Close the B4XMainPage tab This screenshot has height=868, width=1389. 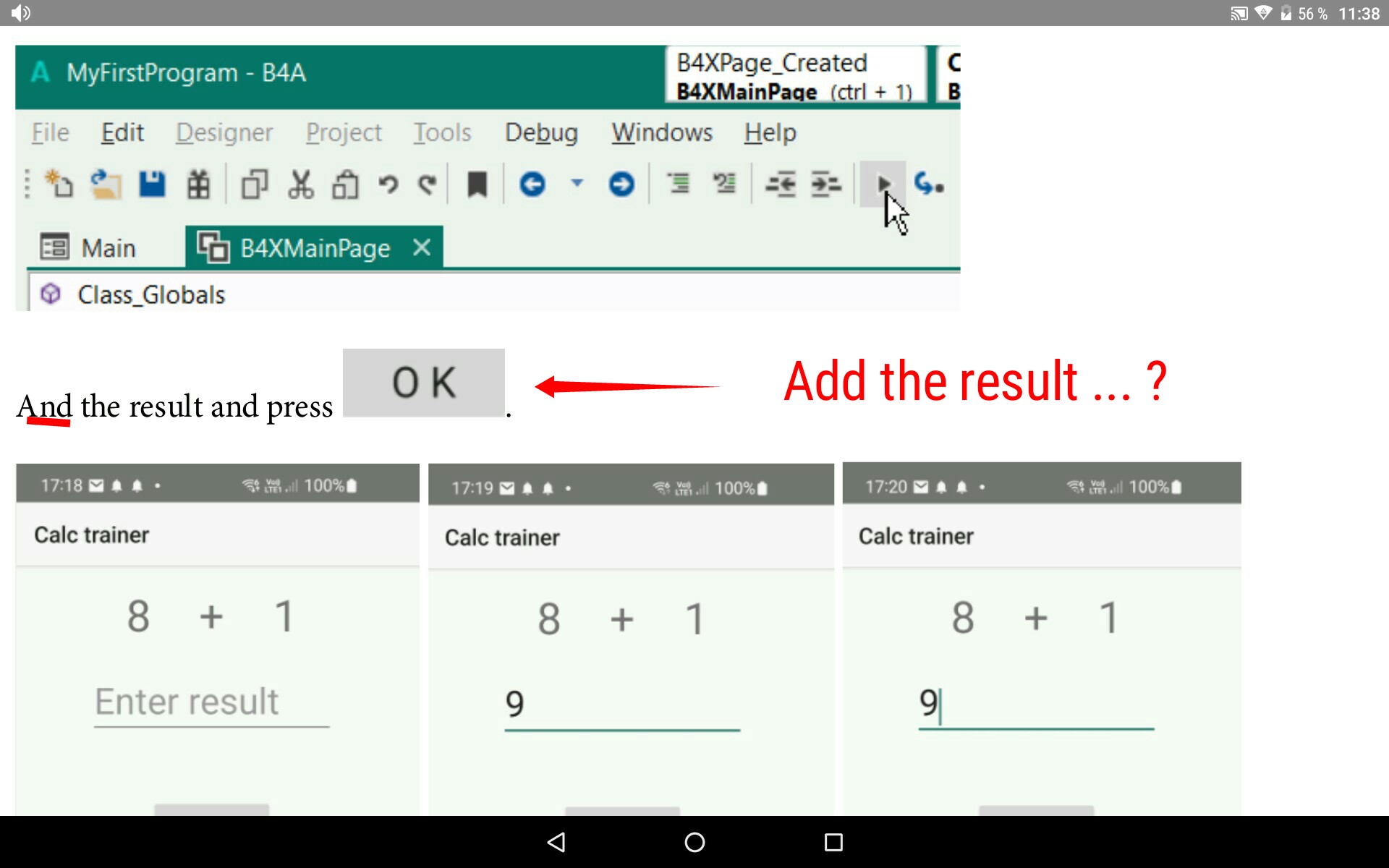click(x=422, y=247)
